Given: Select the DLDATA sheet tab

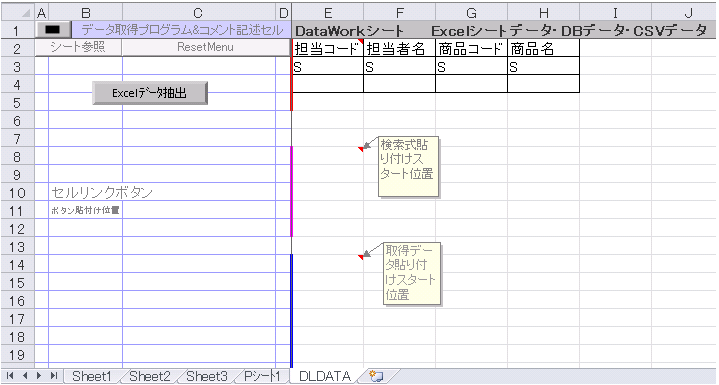Looking at the screenshot, I should (x=325, y=376).
